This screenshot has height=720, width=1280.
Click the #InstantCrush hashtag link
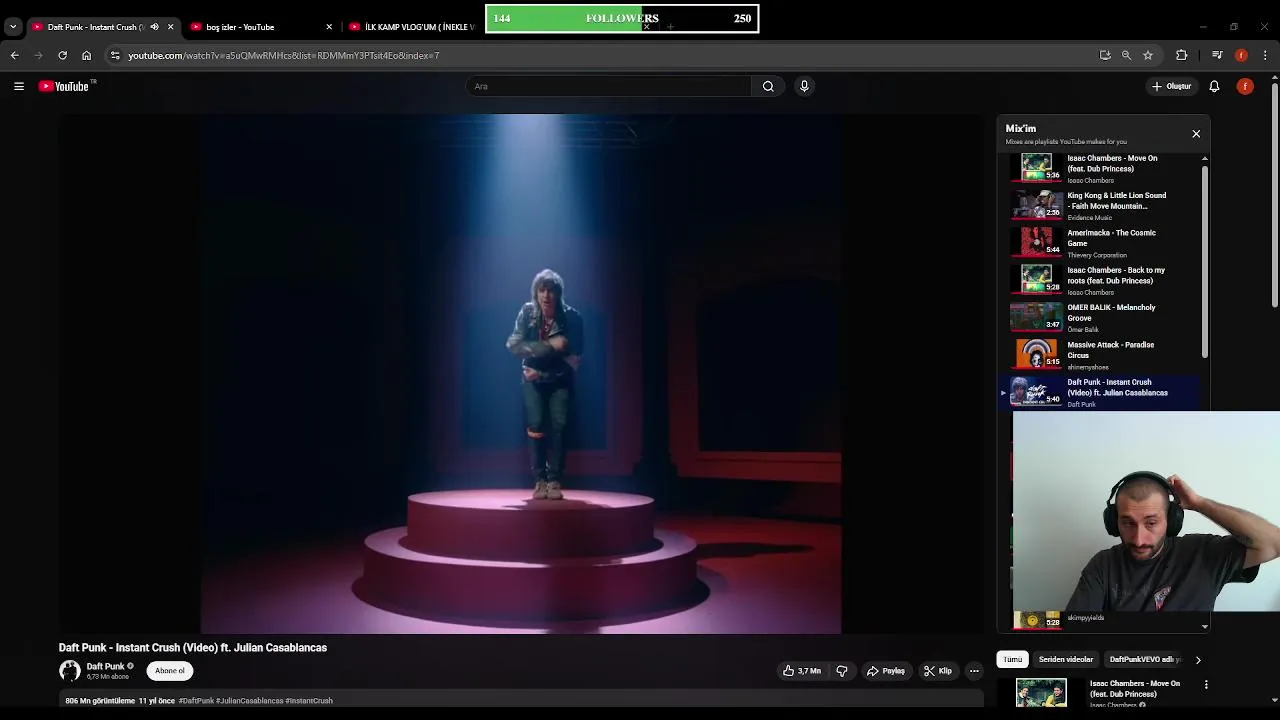309,701
